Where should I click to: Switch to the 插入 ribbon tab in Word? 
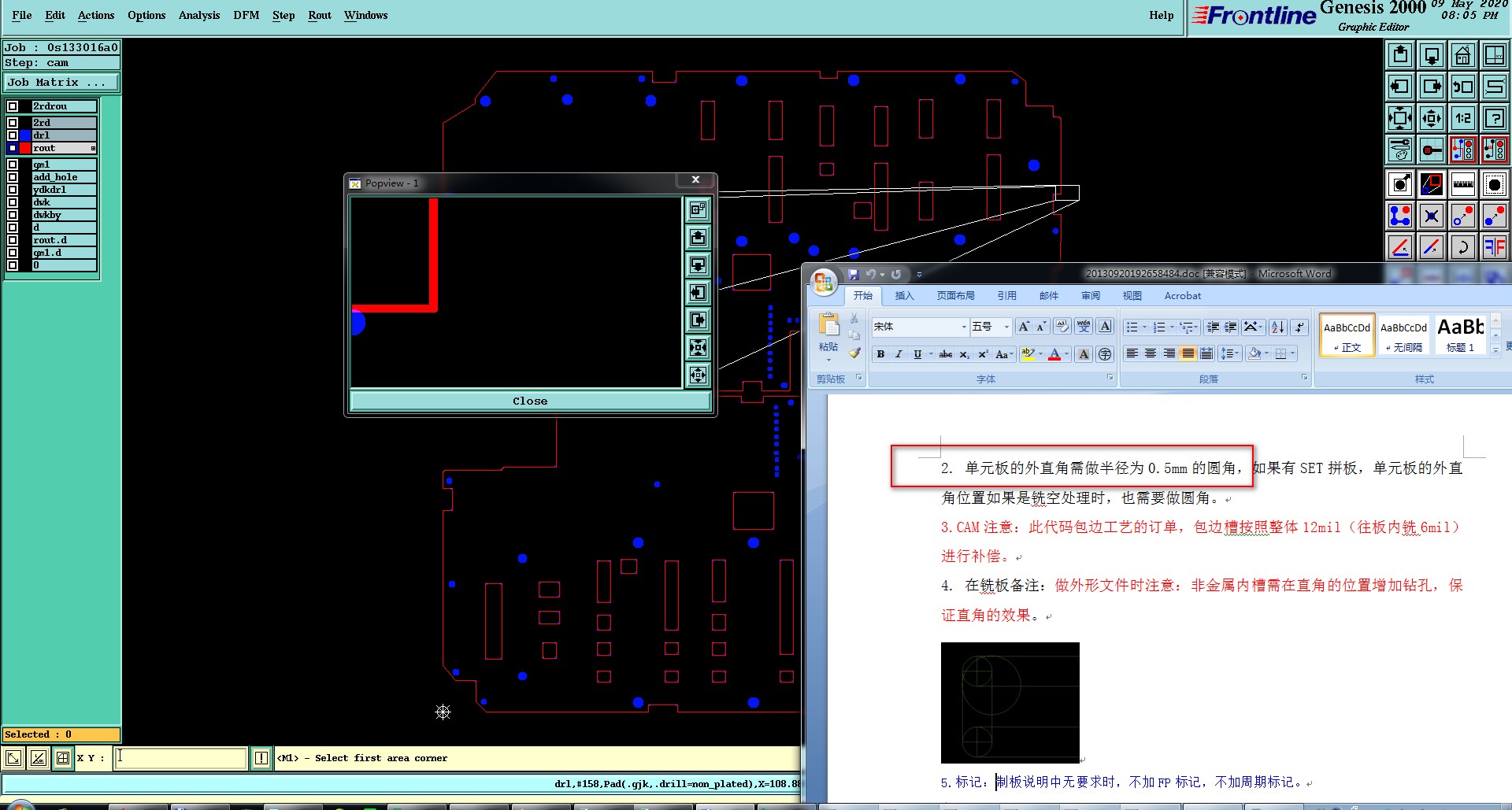(904, 296)
